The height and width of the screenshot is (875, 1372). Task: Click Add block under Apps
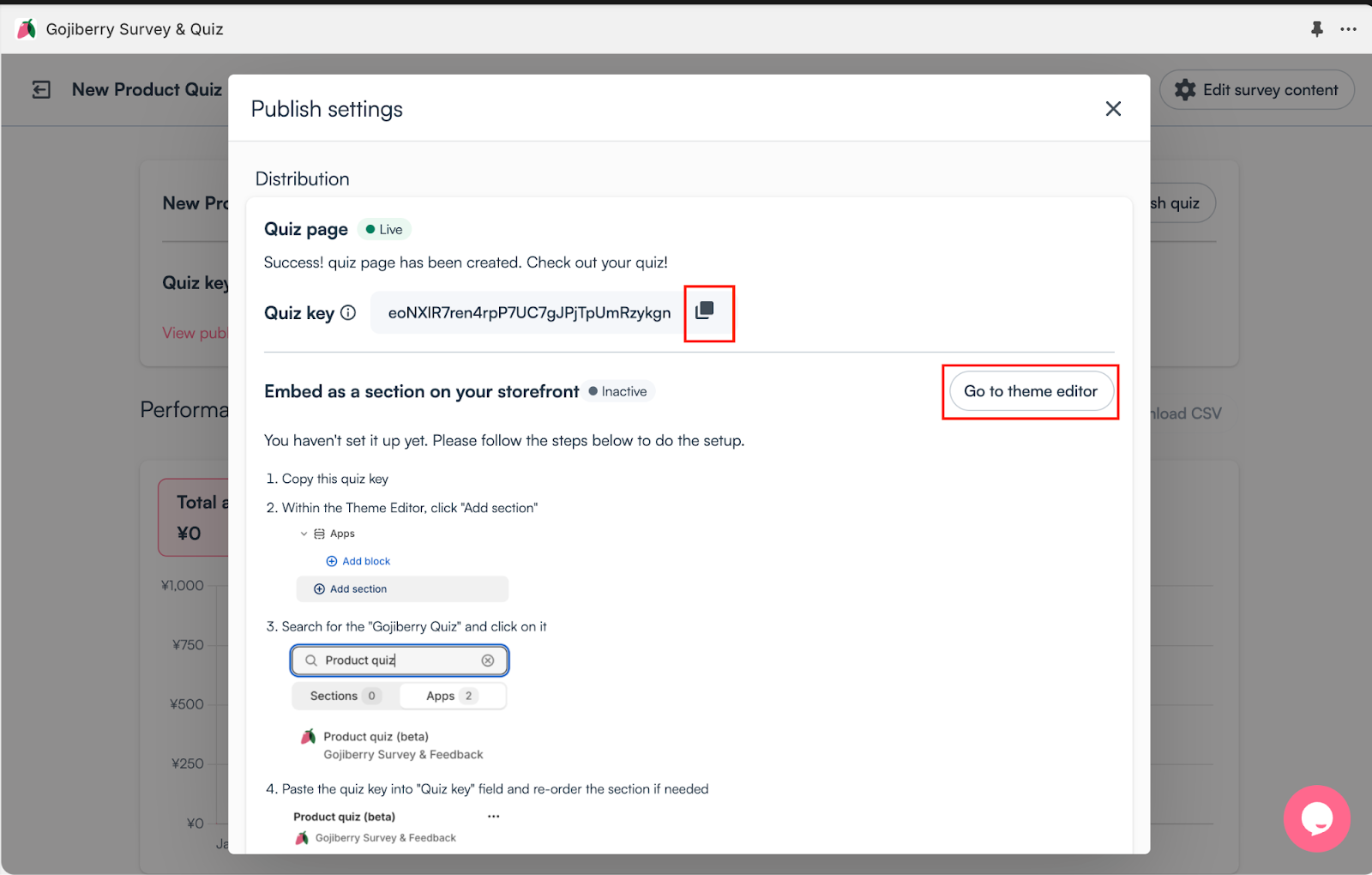click(358, 561)
